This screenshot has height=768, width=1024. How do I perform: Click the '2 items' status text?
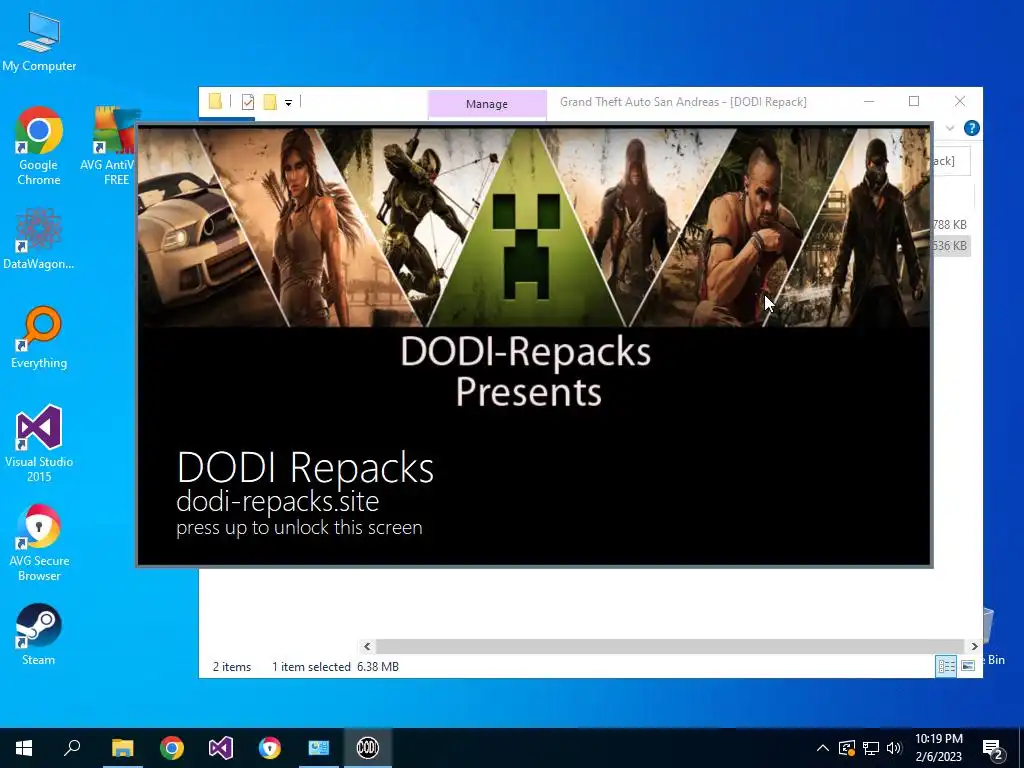coord(232,667)
